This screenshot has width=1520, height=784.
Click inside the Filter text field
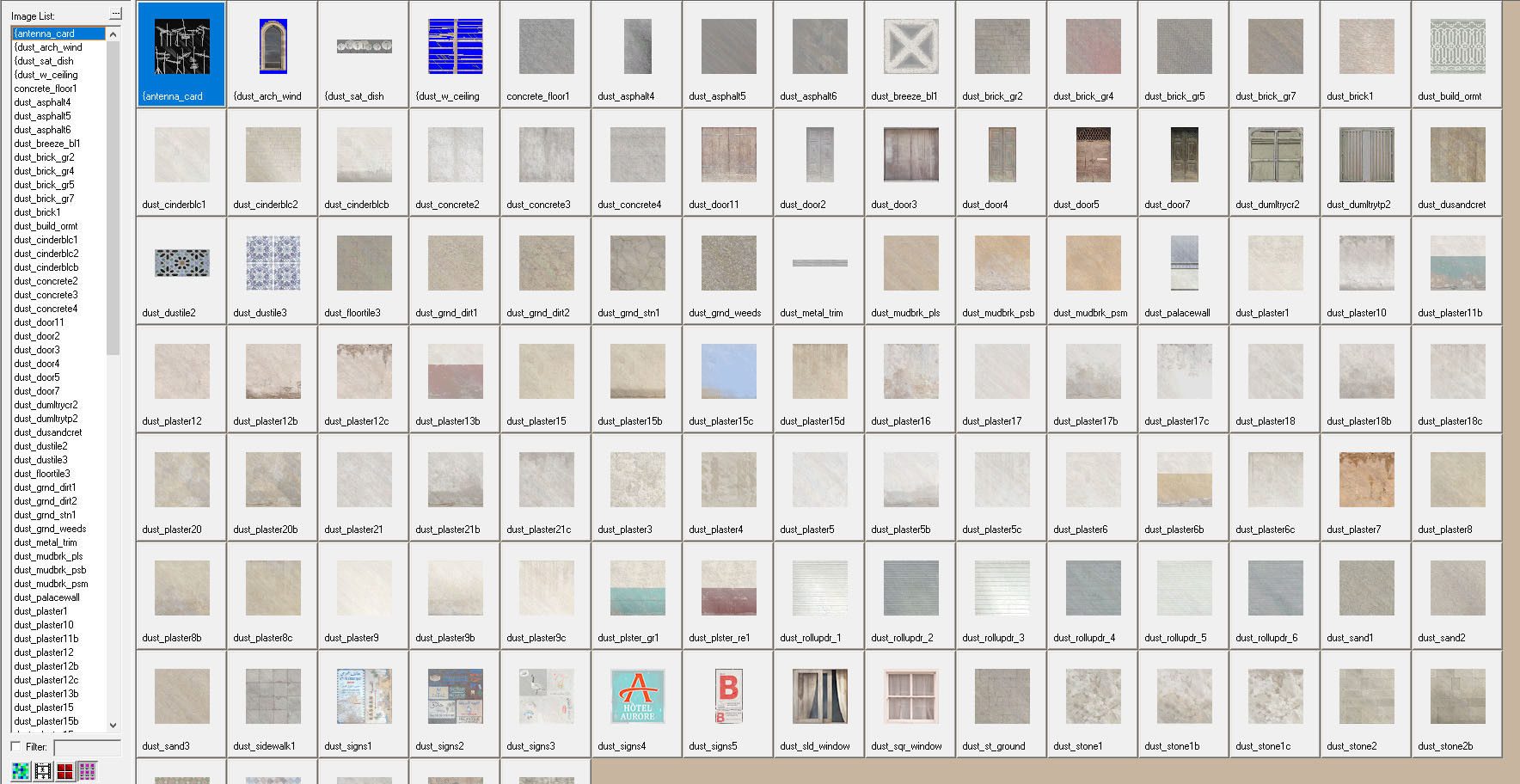pyautogui.click(x=86, y=746)
